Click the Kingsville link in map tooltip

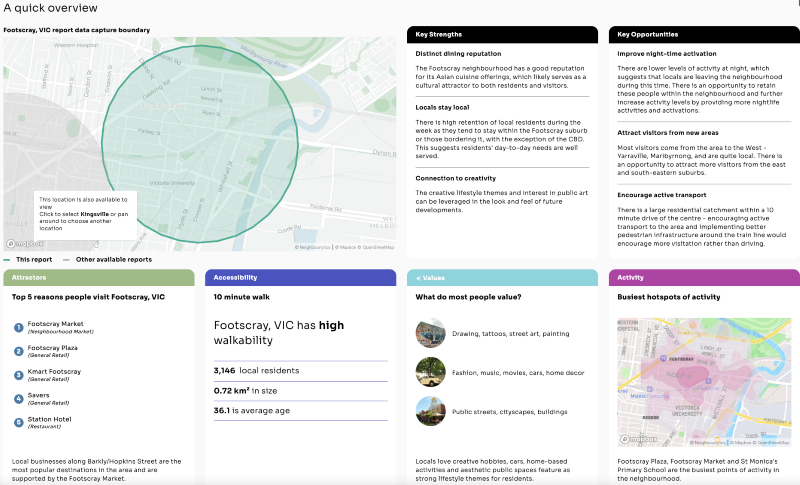click(95, 213)
